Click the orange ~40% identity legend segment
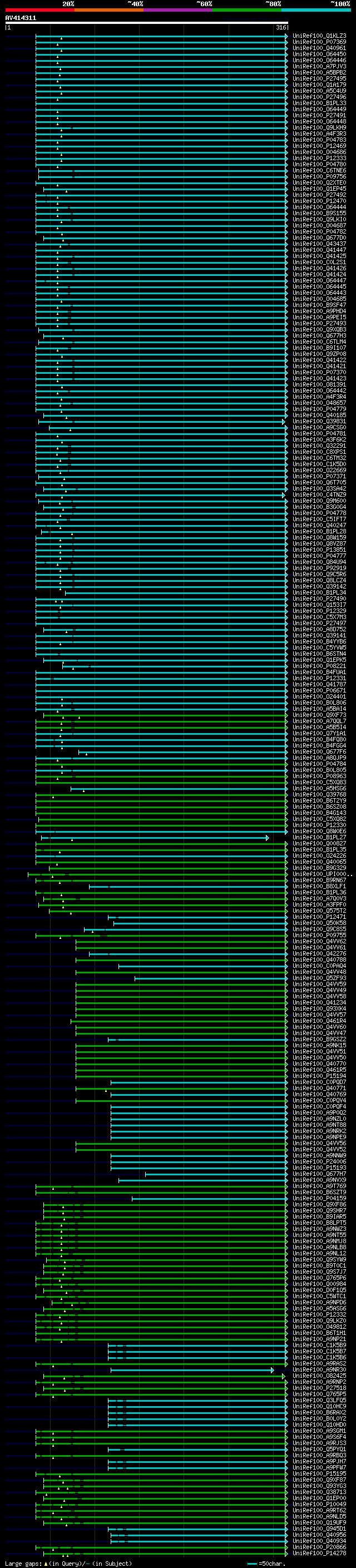This screenshot has height=1568, width=356. tap(109, 10)
